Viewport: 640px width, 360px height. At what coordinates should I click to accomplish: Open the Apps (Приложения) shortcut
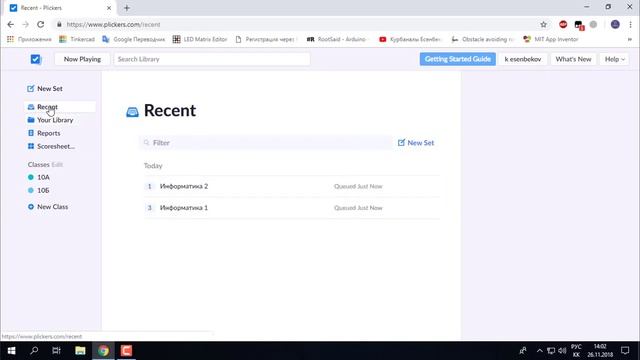[x=29, y=39]
